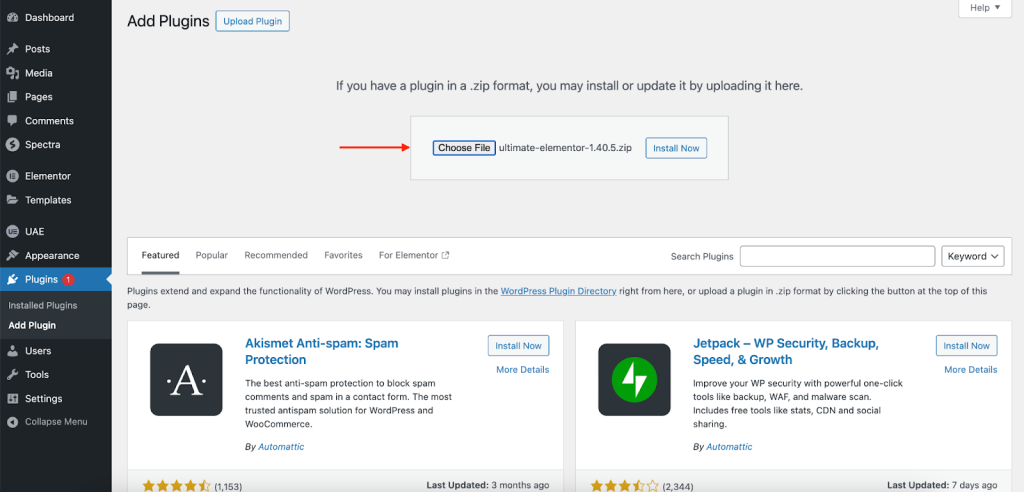Click the Akismet plugin thumbnail
Viewport: 1024px width, 492px height.
pos(185,379)
